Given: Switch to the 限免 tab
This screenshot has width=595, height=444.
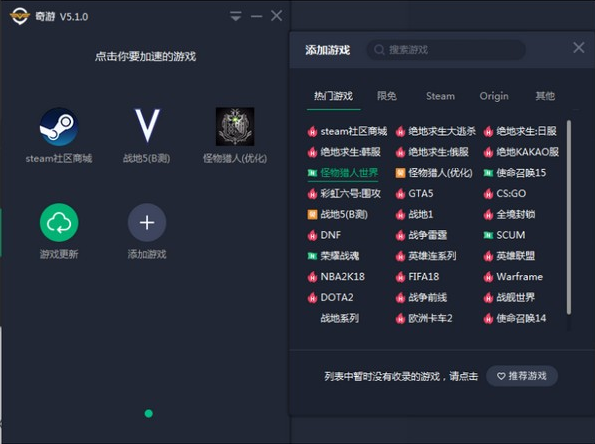Looking at the screenshot, I should click(387, 96).
